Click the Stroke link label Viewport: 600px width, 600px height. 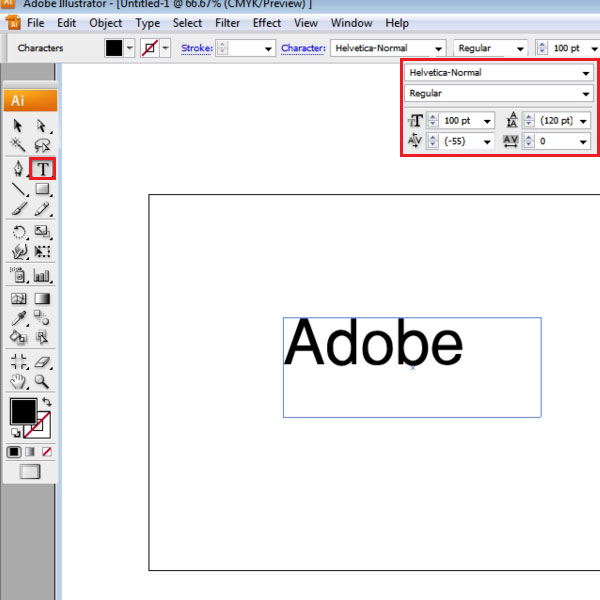pyautogui.click(x=197, y=48)
